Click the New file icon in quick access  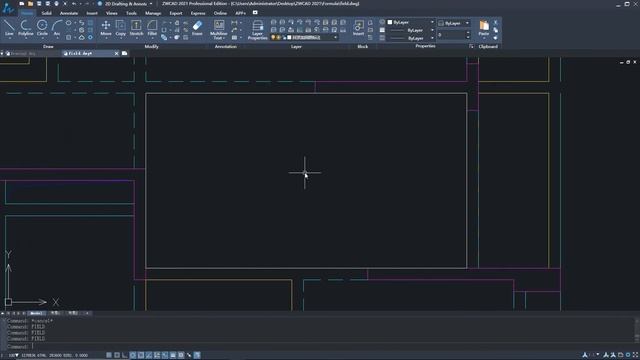point(22,4)
